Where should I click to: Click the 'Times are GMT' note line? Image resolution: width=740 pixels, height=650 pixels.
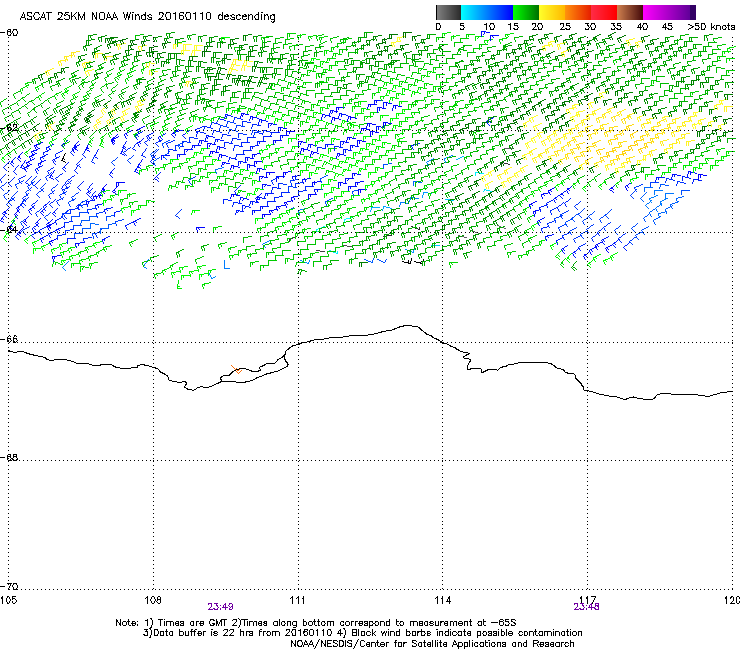pos(316,623)
